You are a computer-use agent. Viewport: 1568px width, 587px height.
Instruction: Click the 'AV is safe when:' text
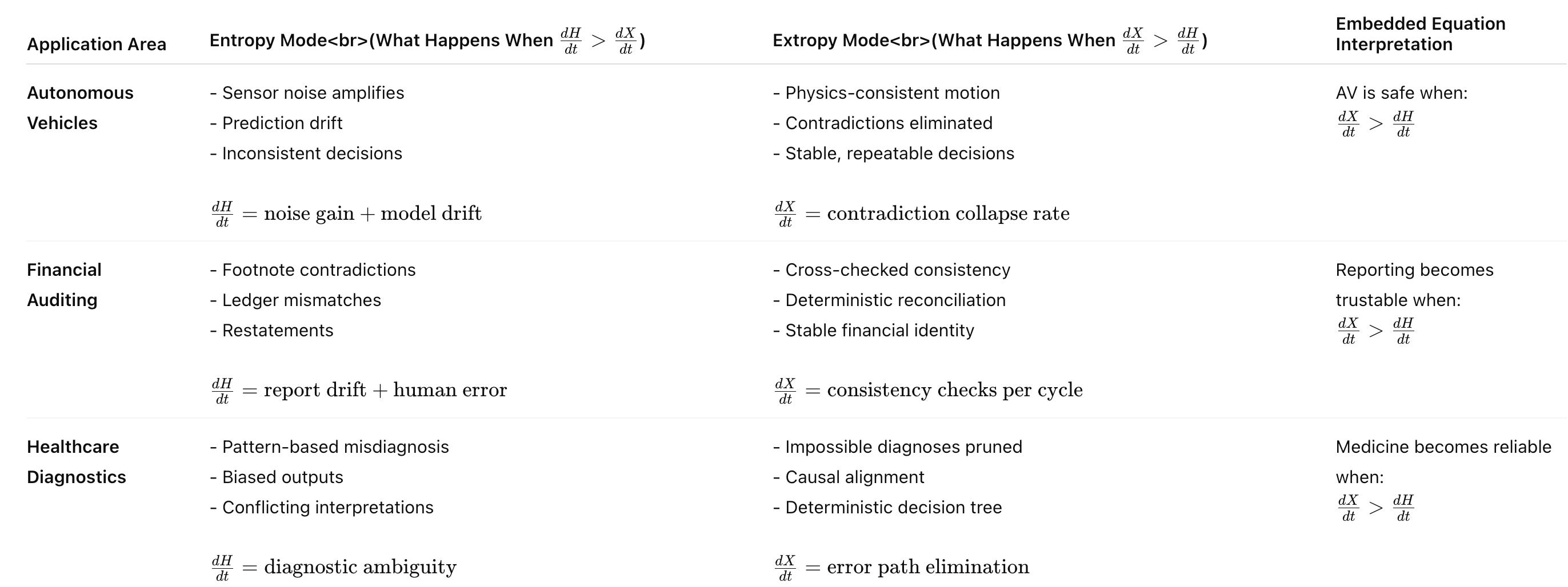1401,93
